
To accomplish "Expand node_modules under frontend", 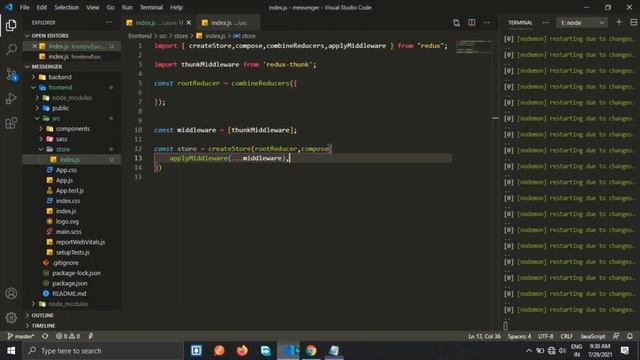I will (37, 98).
